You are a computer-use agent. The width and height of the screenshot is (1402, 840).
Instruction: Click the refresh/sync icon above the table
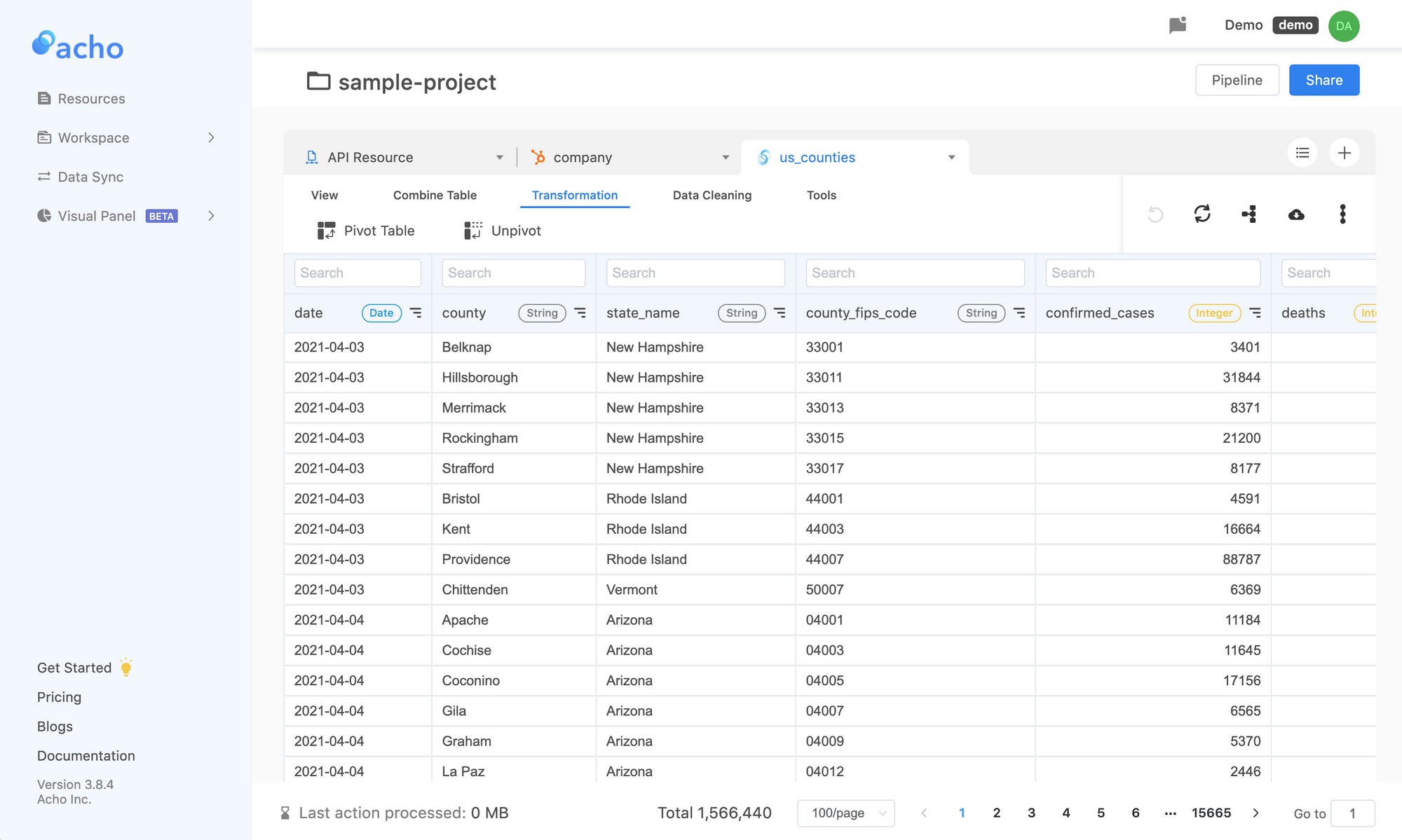click(x=1202, y=214)
